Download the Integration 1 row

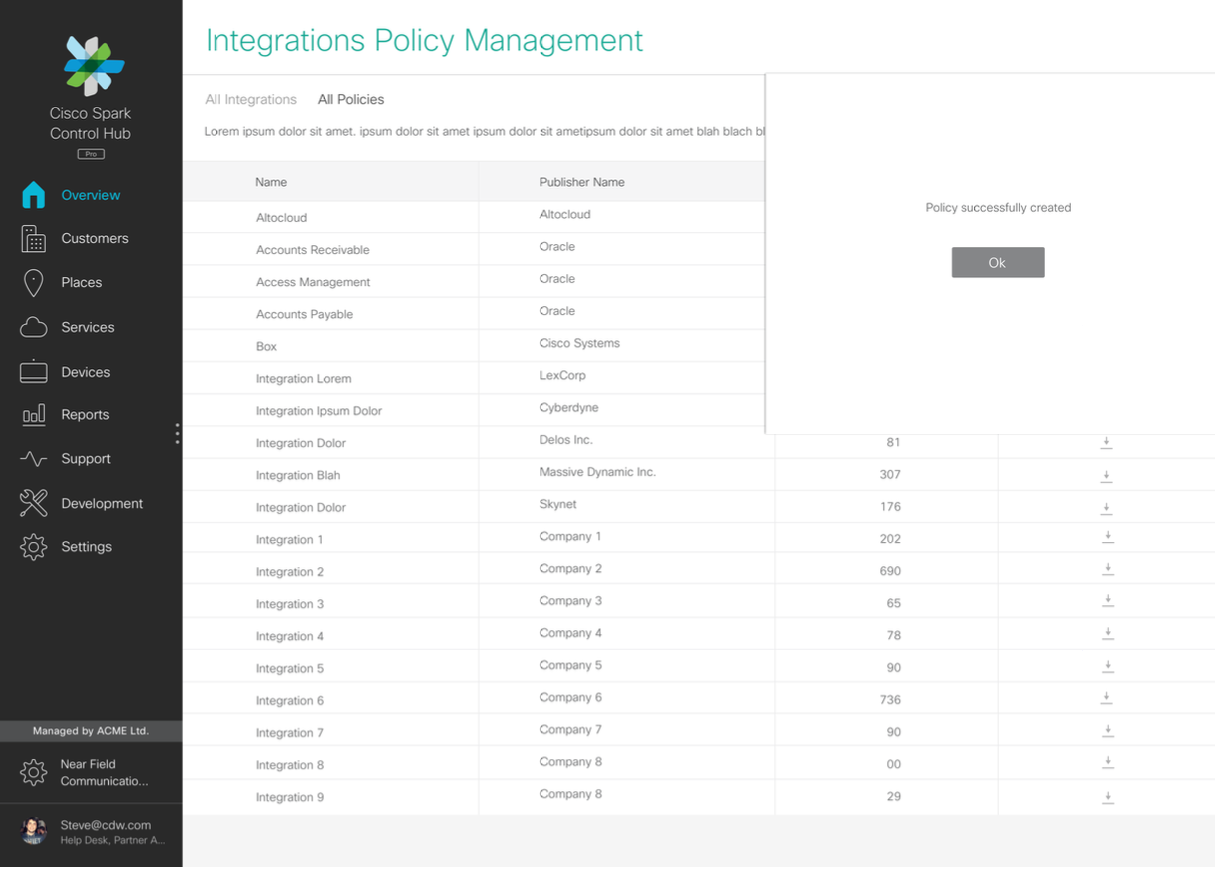(1107, 538)
